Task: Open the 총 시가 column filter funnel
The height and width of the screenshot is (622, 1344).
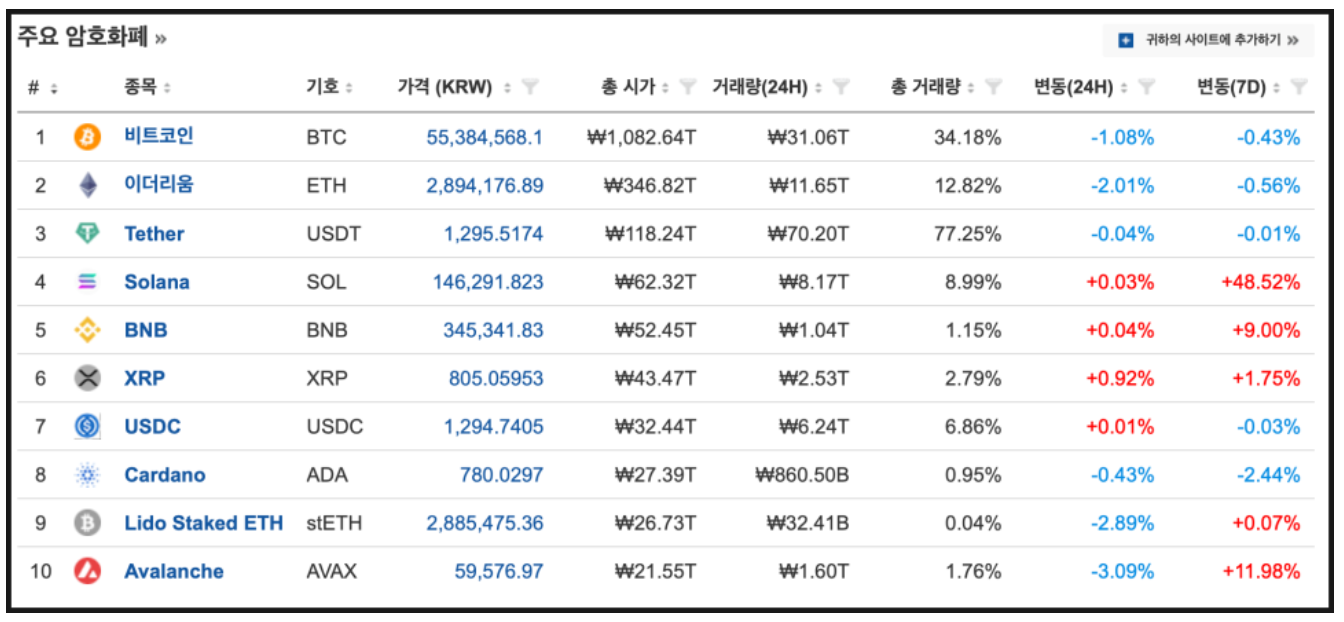Action: [x=687, y=88]
